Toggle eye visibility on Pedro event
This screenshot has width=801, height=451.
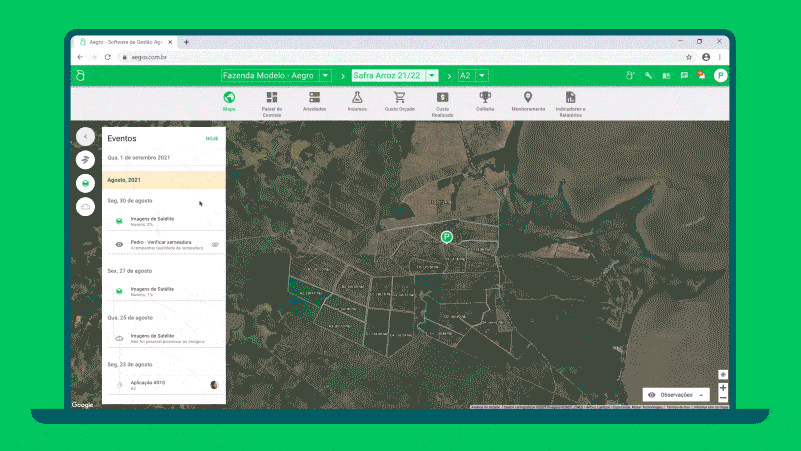point(215,244)
